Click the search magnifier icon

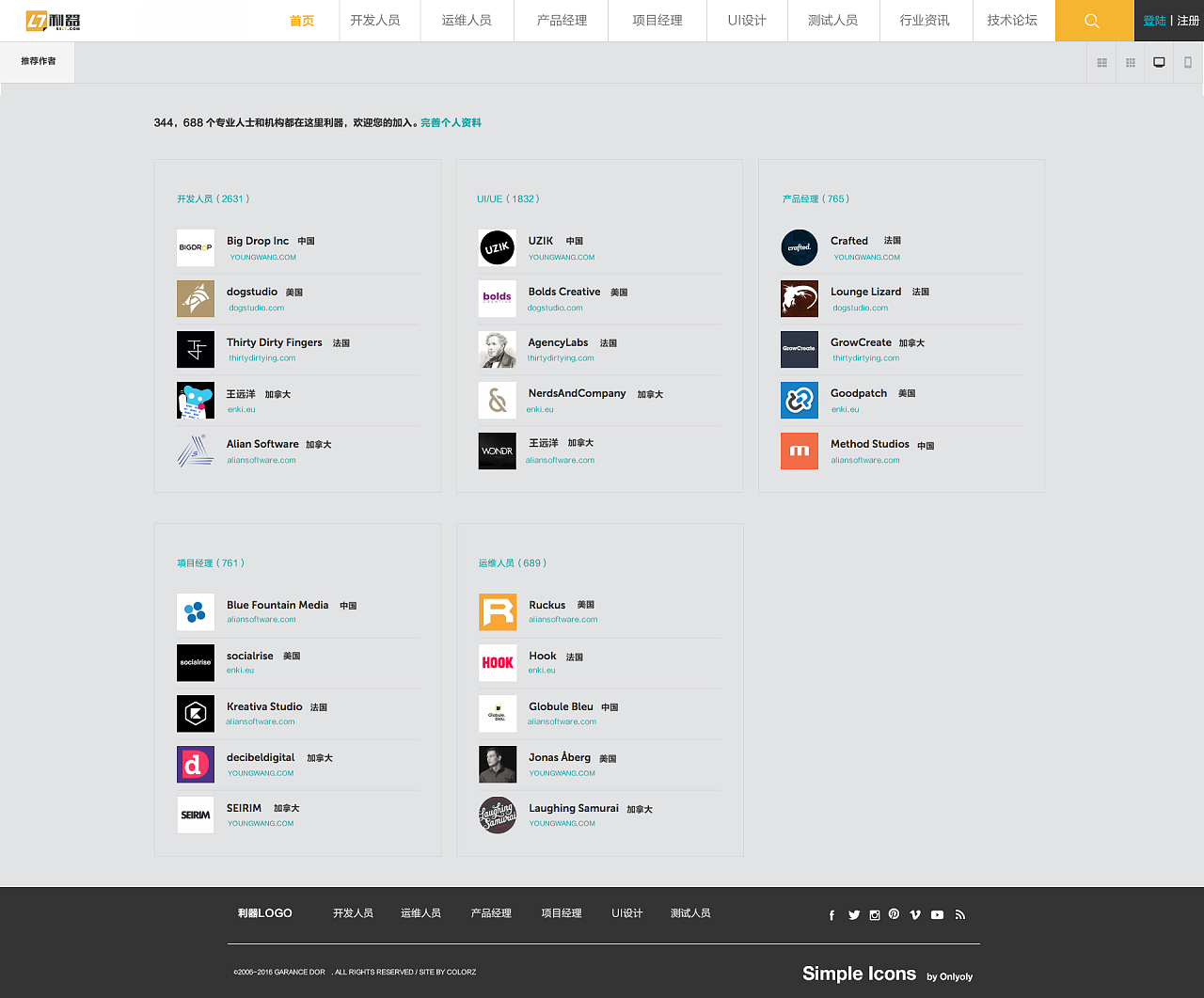(1092, 21)
